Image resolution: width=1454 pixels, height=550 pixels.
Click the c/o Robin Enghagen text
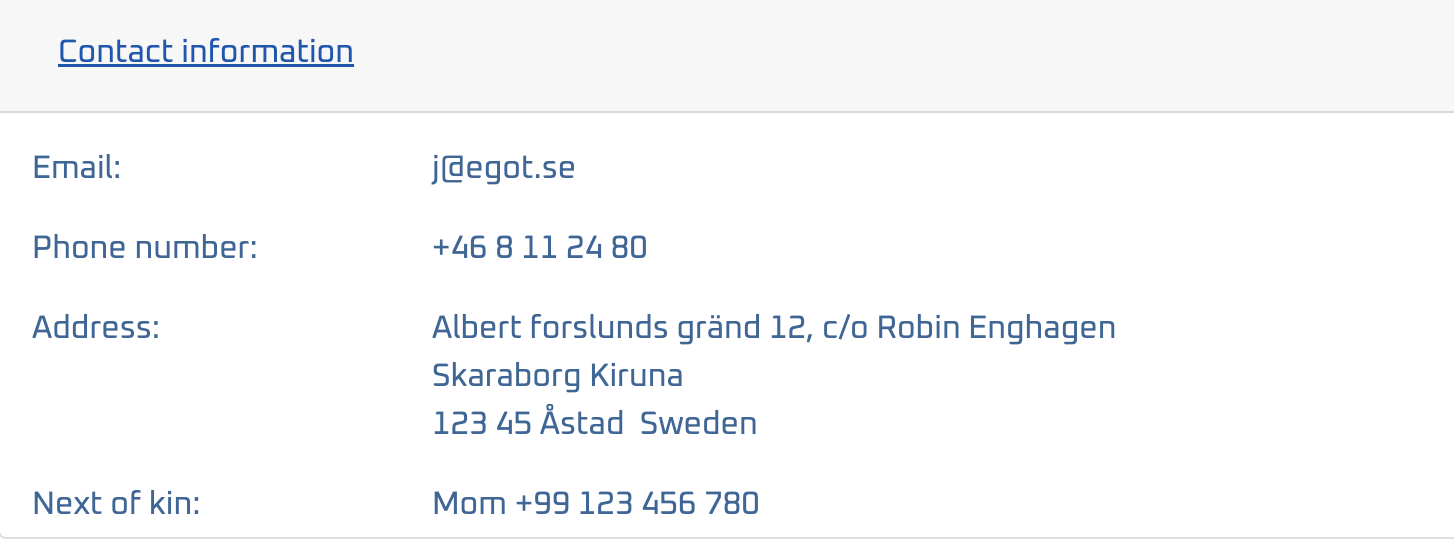tap(968, 327)
